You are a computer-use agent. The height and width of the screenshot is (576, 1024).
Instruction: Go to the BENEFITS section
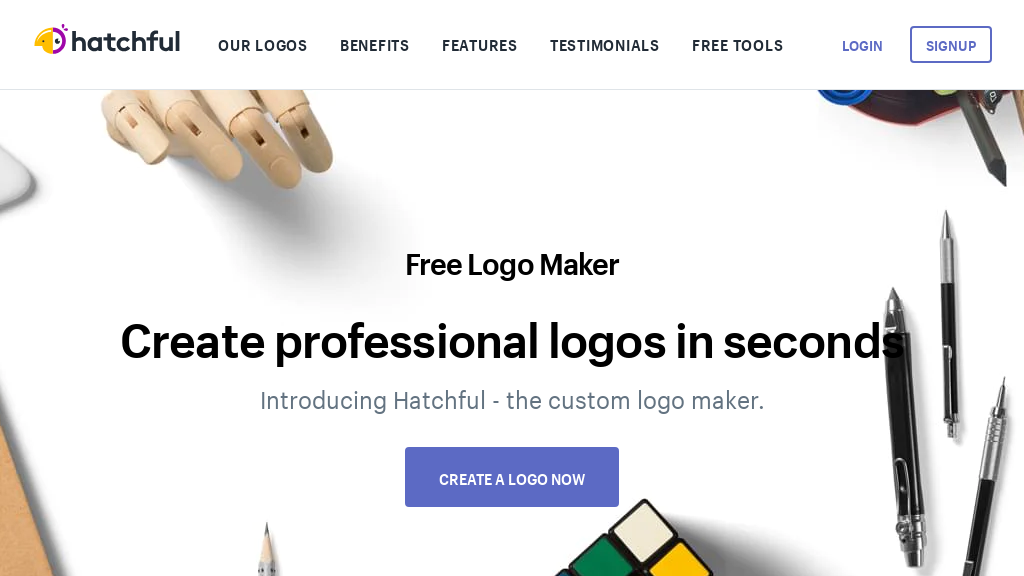(x=374, y=46)
